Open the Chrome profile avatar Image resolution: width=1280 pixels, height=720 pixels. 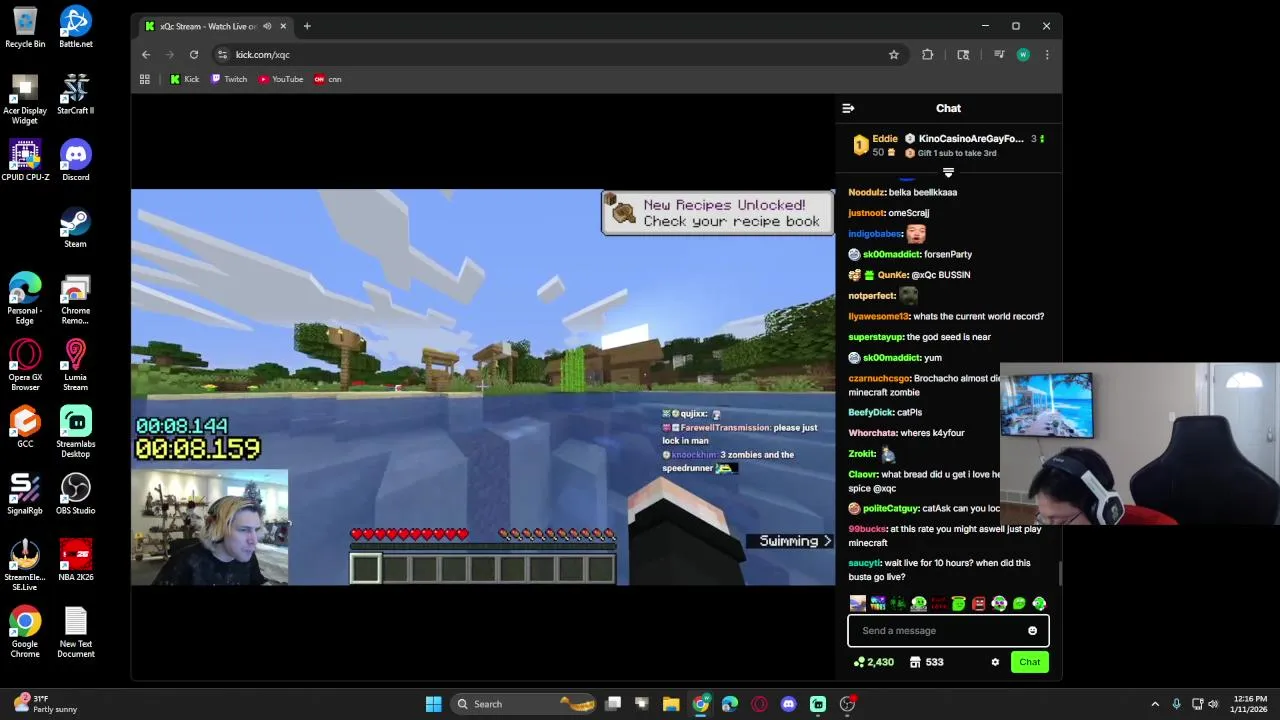[x=1023, y=55]
